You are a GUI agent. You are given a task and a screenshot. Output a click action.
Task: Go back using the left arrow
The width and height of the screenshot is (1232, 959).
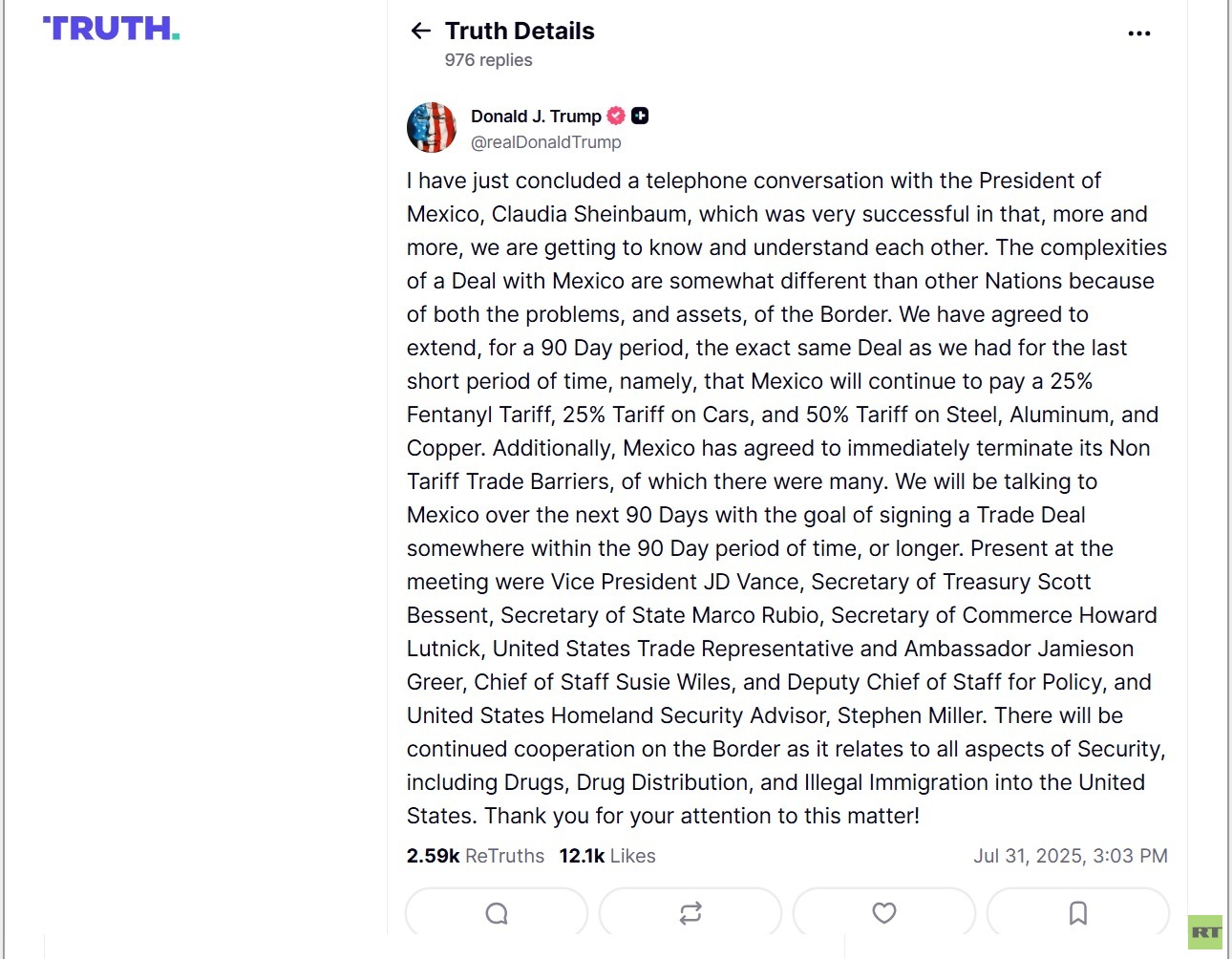(x=420, y=32)
